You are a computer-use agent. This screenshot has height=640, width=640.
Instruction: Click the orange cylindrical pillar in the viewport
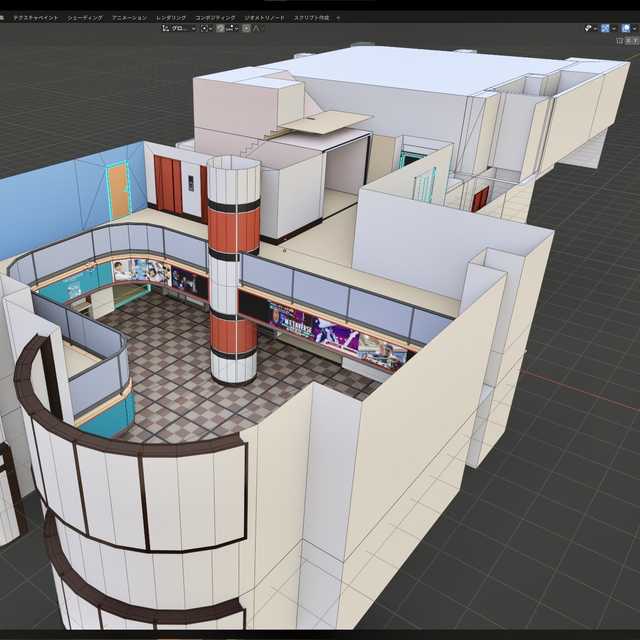click(x=232, y=226)
